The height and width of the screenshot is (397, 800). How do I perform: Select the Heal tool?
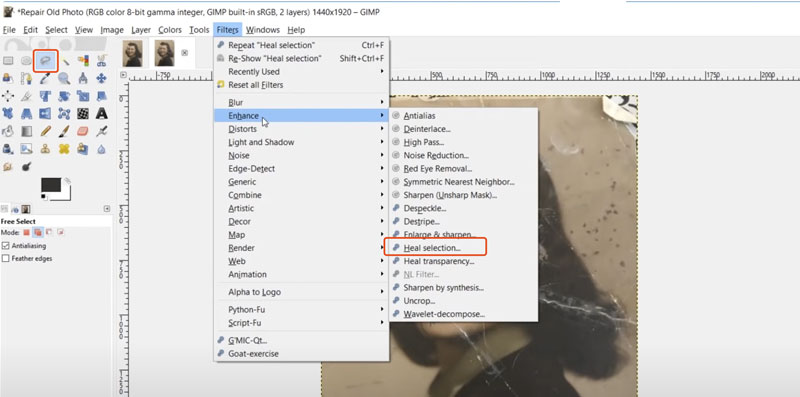coord(64,148)
